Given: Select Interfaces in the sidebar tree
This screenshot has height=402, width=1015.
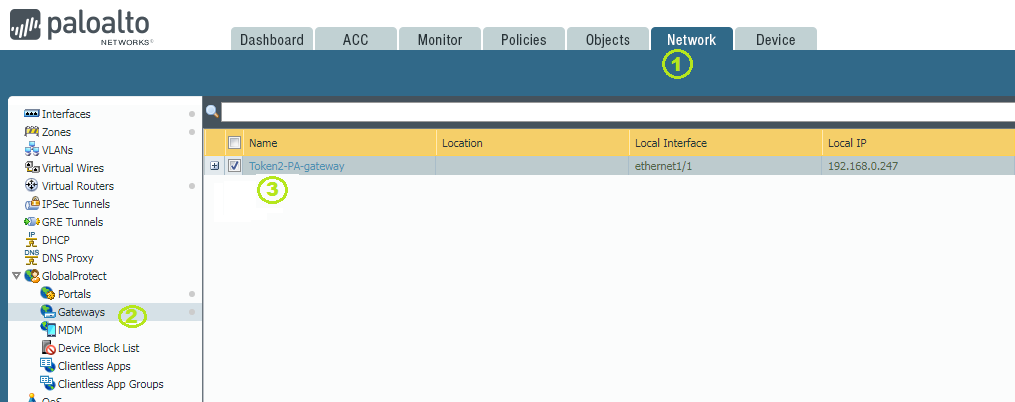Looking at the screenshot, I should click(66, 114).
